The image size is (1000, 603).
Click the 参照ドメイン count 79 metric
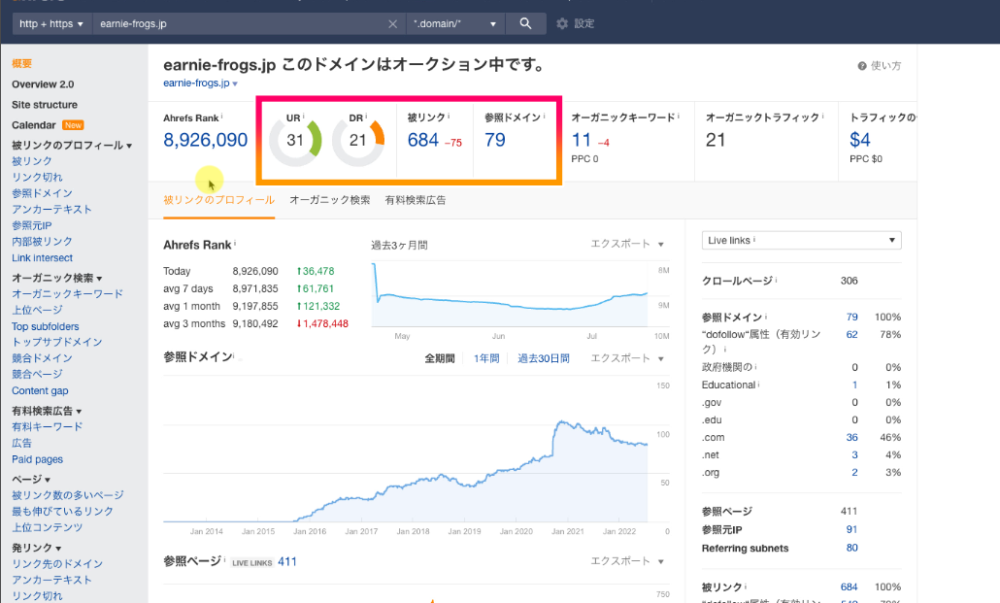[495, 140]
